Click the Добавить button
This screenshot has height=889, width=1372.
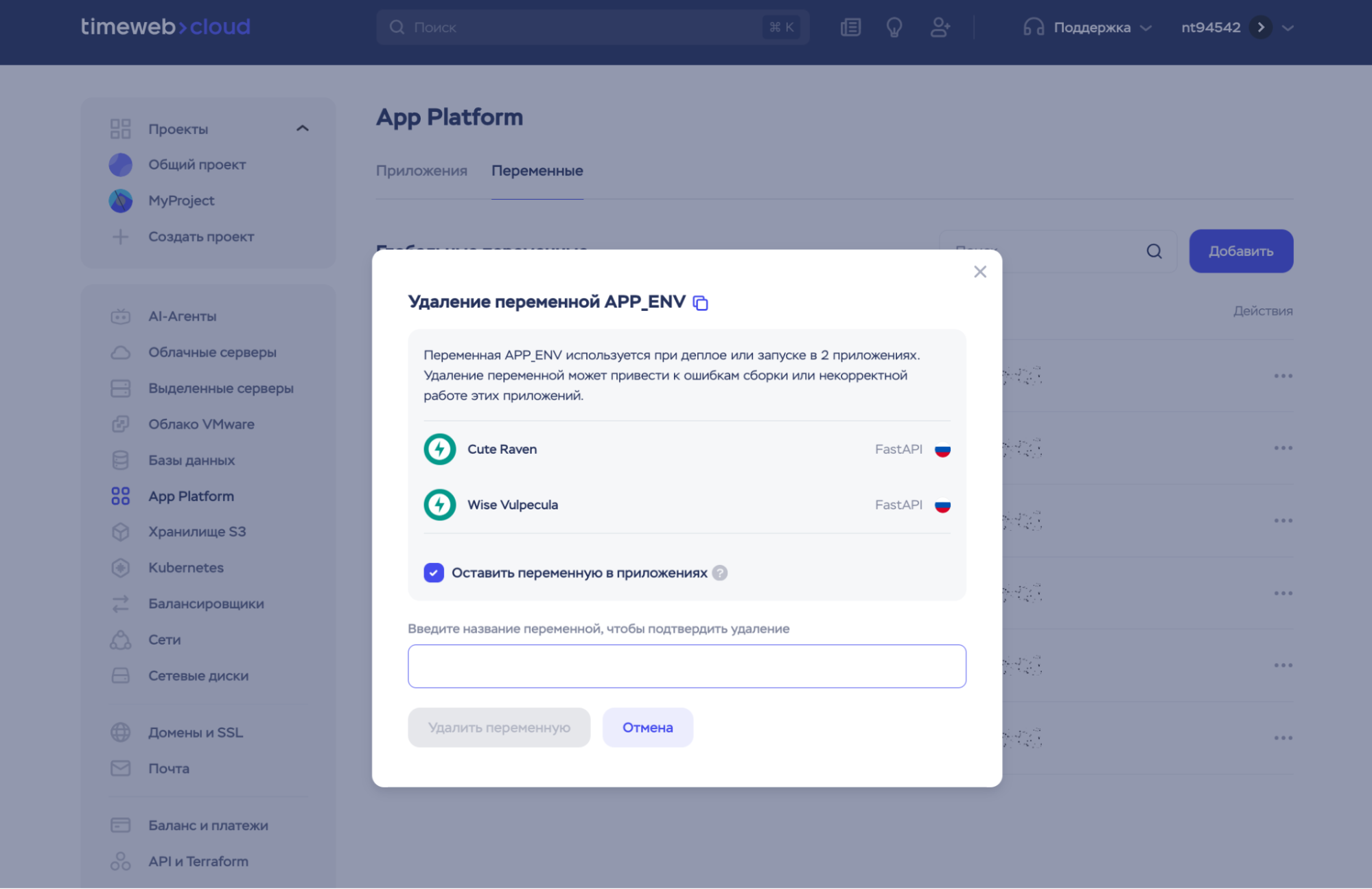click(x=1240, y=251)
